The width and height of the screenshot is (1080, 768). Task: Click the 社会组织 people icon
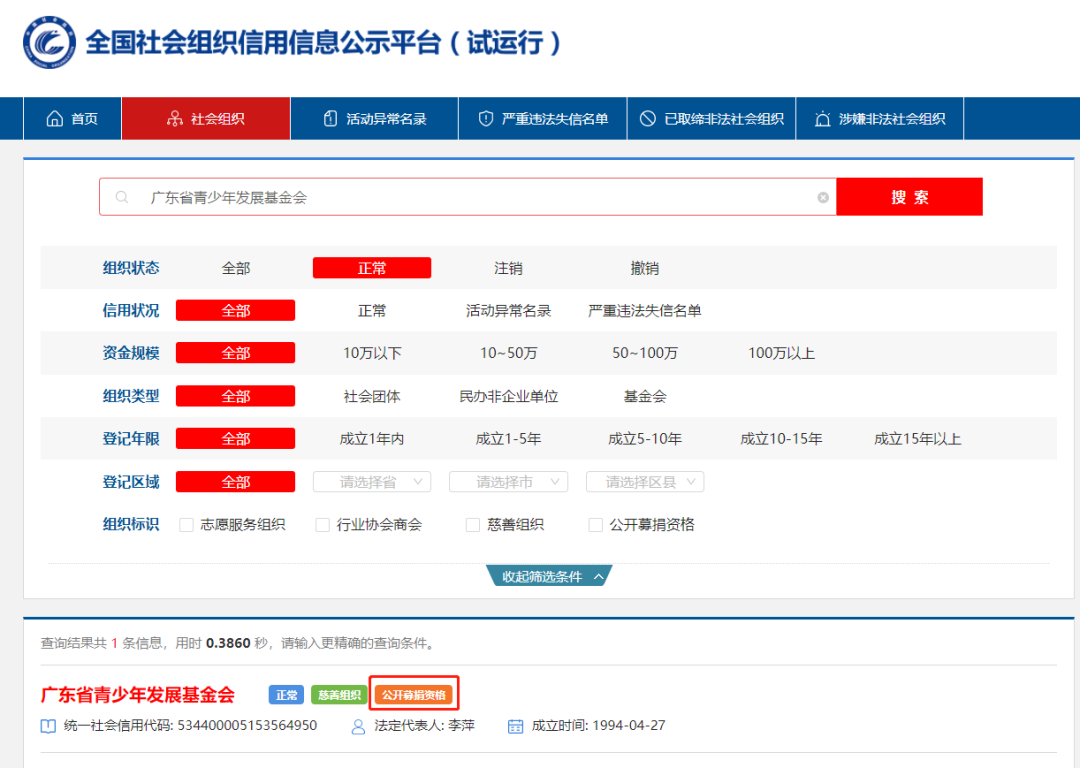(174, 119)
